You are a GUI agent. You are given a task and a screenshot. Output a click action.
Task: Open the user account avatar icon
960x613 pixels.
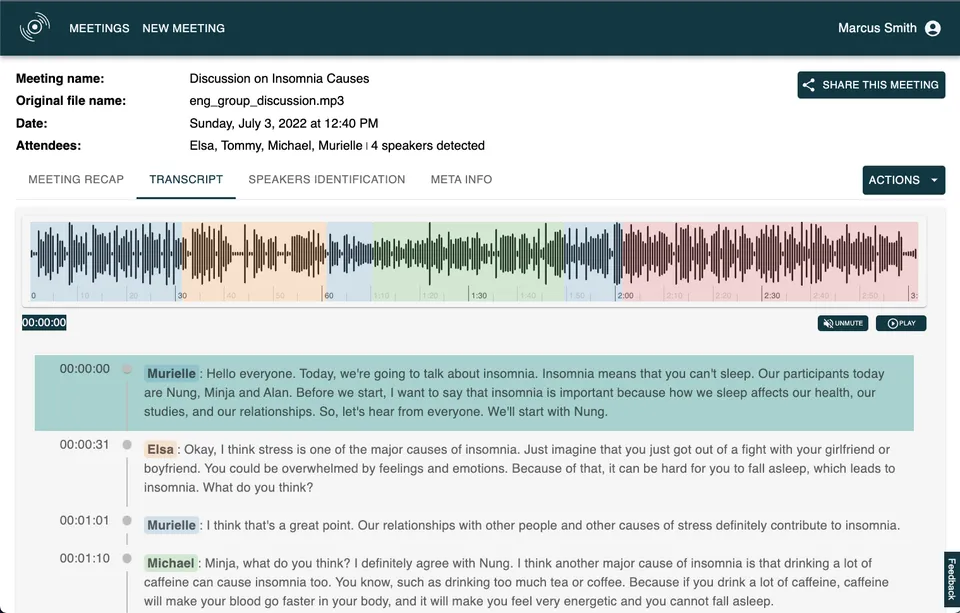pos(932,28)
